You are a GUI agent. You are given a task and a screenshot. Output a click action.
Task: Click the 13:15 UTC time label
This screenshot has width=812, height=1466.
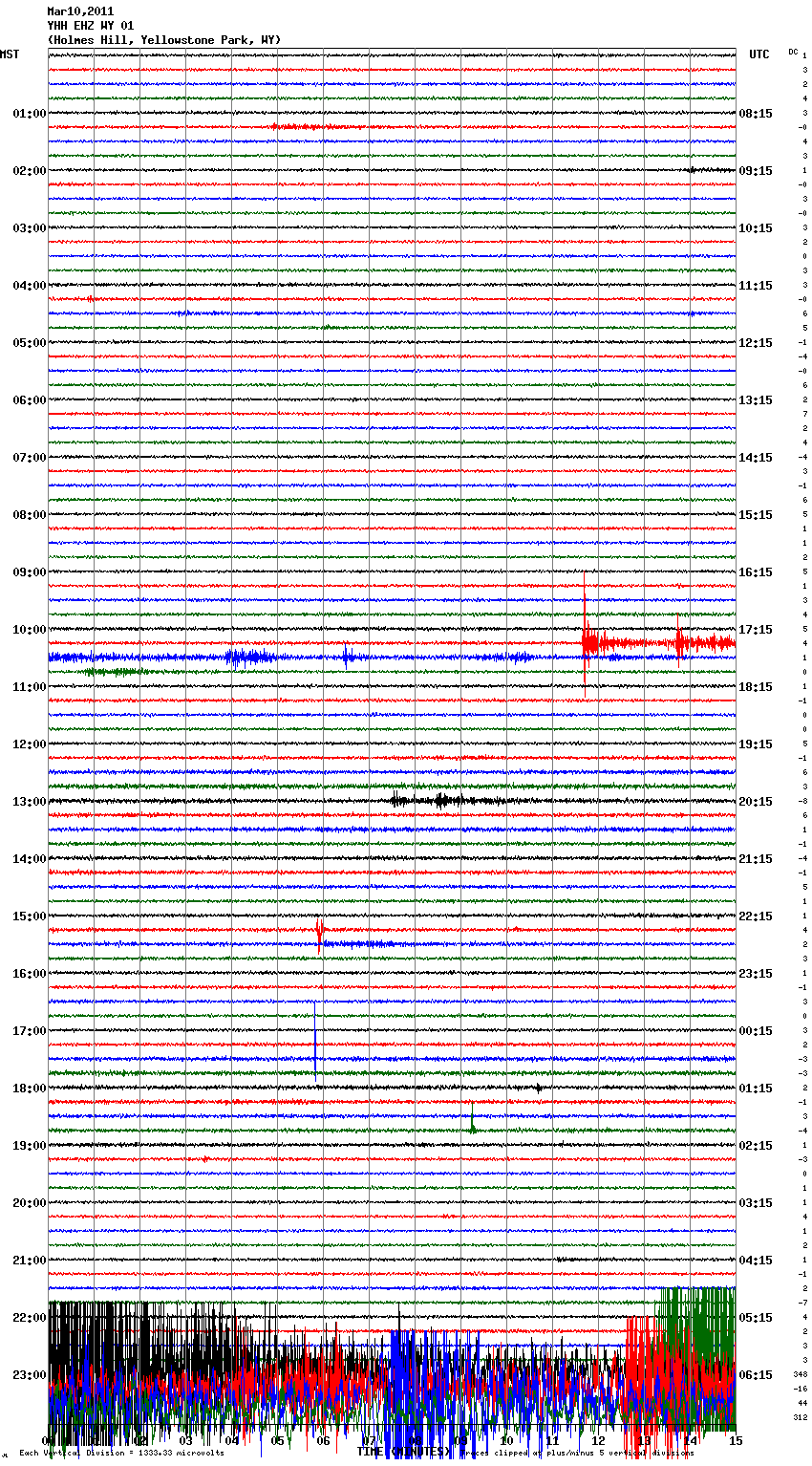click(756, 400)
